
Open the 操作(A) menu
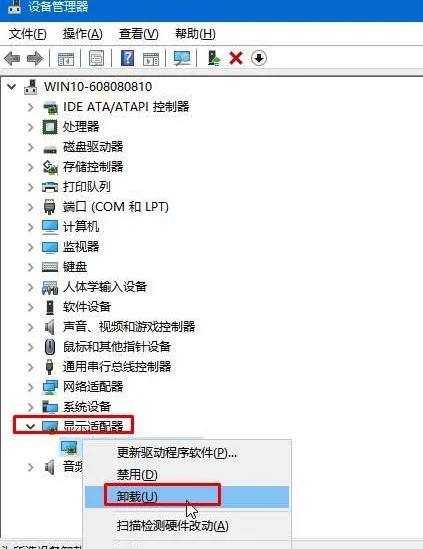pyautogui.click(x=83, y=34)
